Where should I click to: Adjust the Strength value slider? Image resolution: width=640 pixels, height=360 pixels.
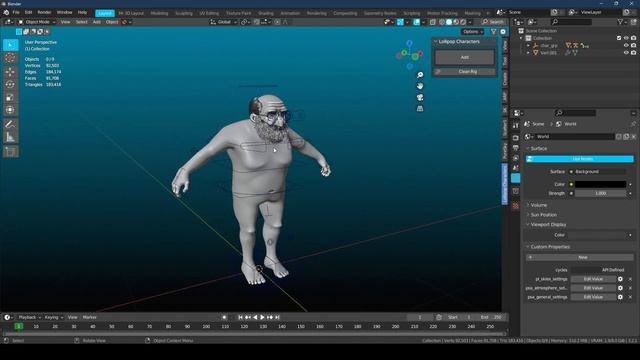[x=600, y=193]
